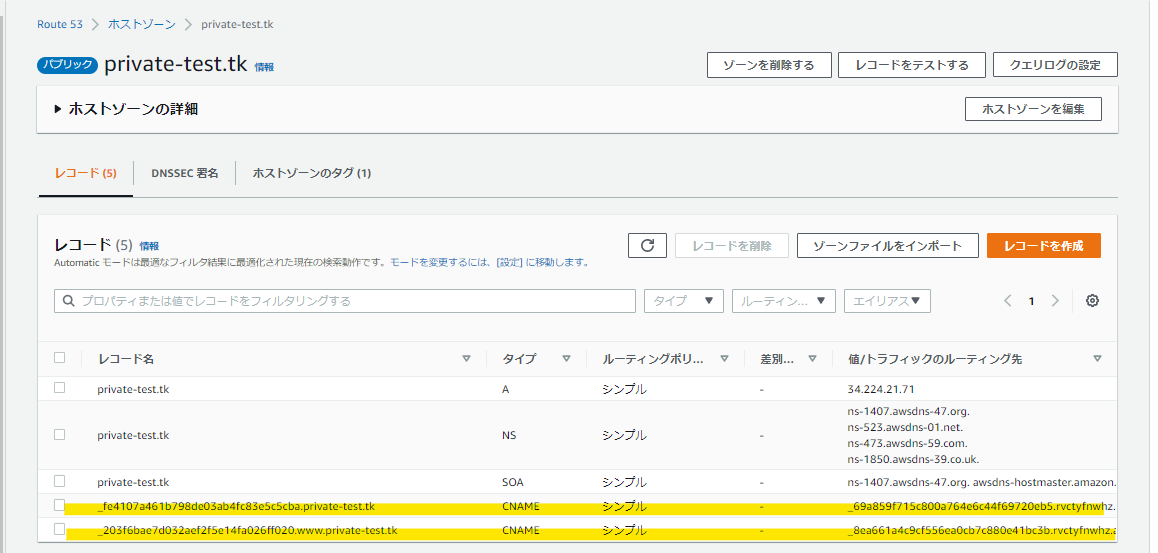Click _69a859f715c800a764e6c44f69720eb5 CNAME value
This screenshot has width=1158, height=553.
point(981,506)
